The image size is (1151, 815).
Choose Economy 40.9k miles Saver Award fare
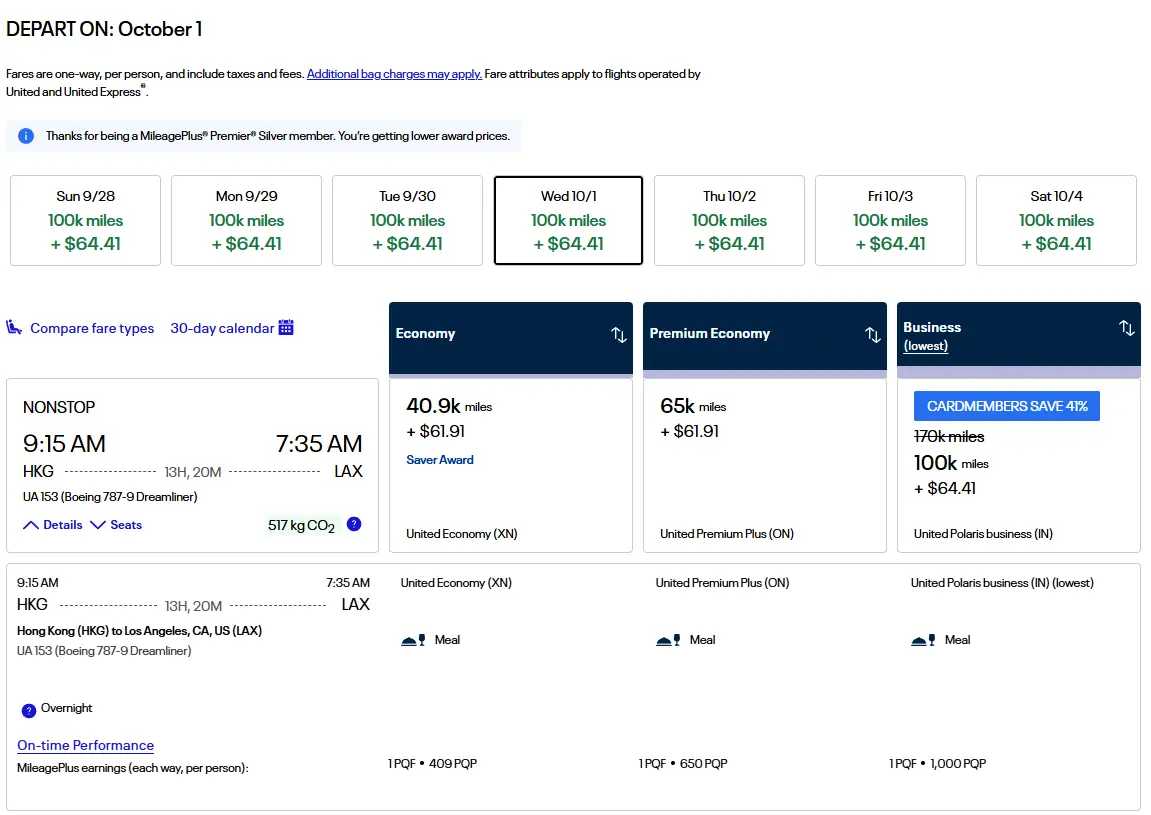pos(511,466)
